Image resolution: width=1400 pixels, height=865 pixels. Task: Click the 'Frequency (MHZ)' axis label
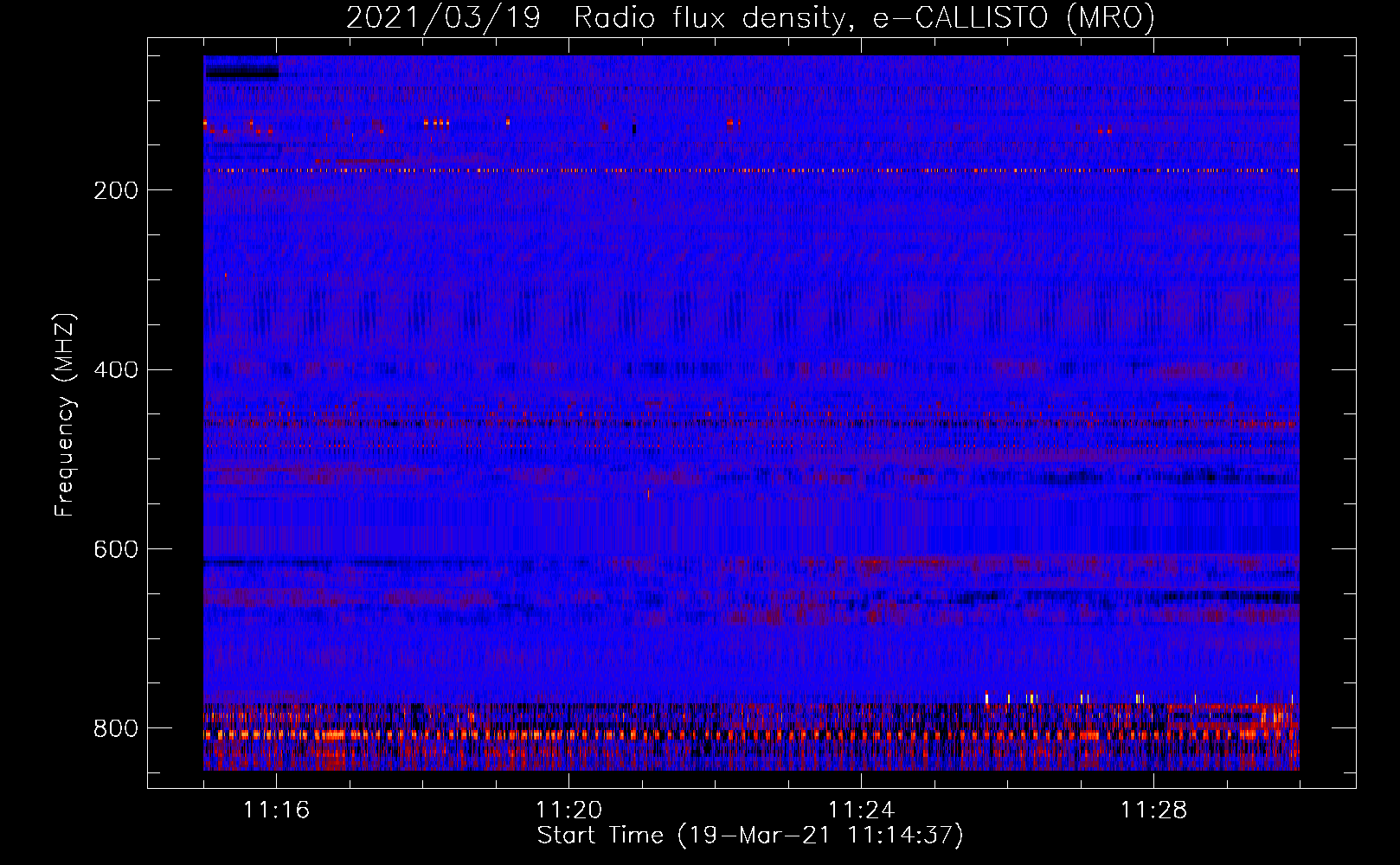coord(65,414)
